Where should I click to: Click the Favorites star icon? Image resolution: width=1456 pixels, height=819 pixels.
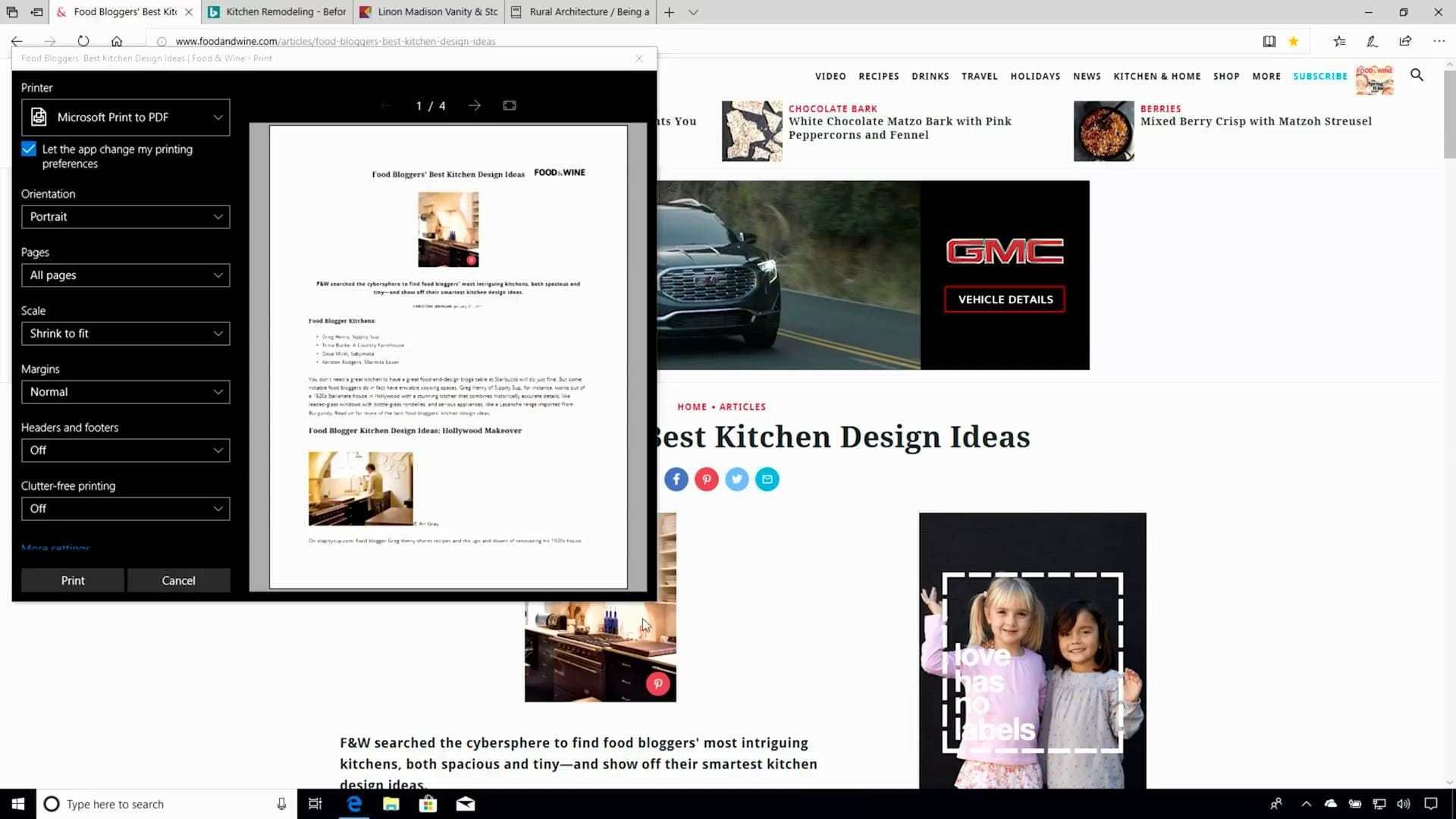[1294, 41]
